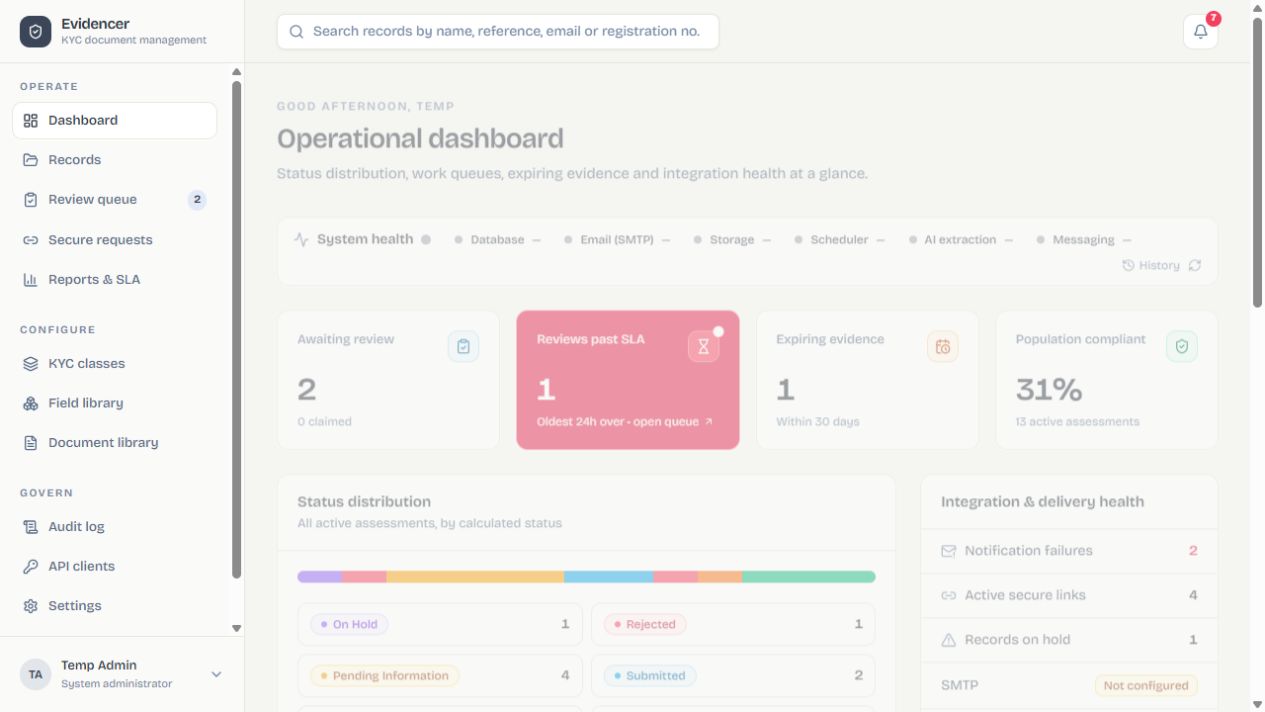Screen dimensions: 1265x712
Task: Click the System health pulse icon
Action: point(301,240)
